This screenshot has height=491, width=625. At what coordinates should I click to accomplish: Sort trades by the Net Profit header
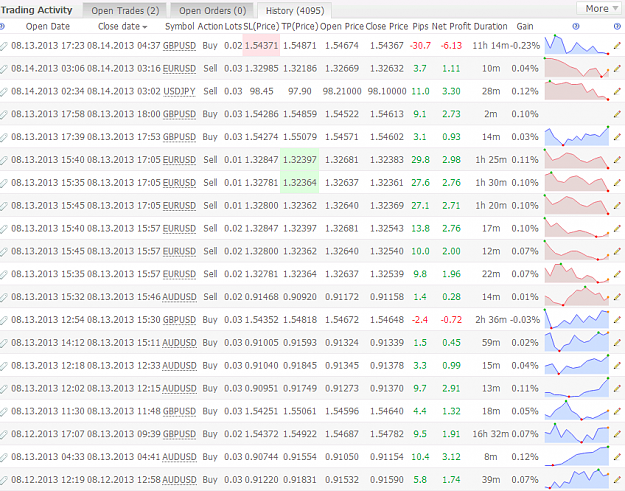click(451, 27)
